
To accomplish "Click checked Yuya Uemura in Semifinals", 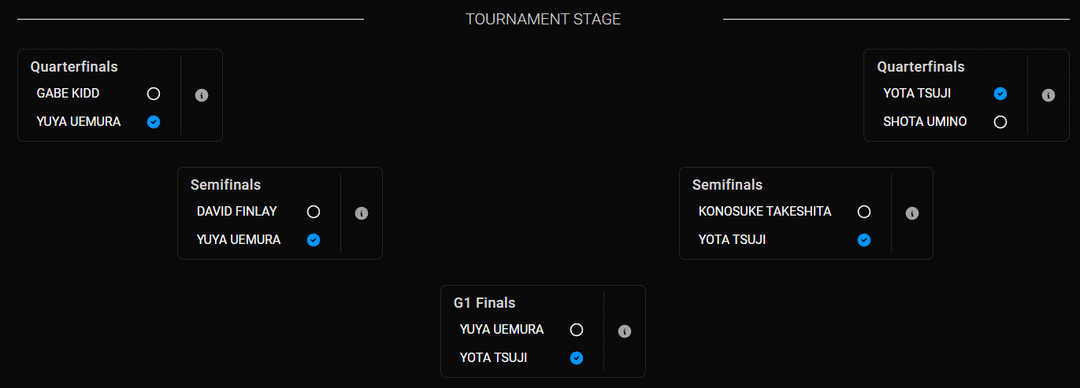I will pos(313,240).
